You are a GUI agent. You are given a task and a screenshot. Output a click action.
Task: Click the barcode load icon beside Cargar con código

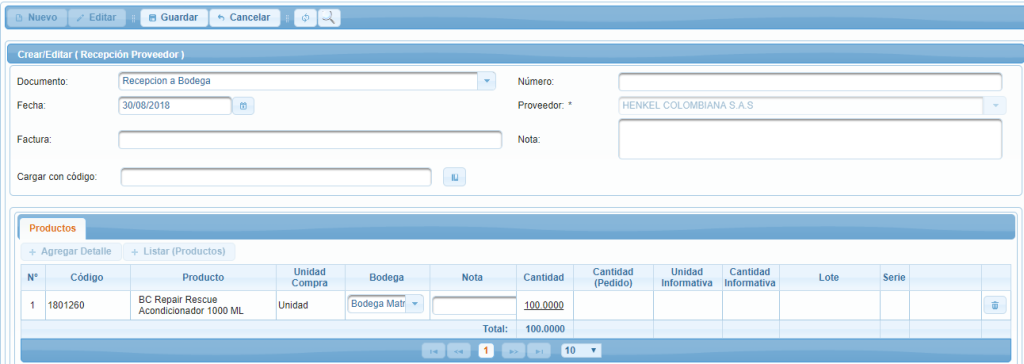[x=455, y=176]
